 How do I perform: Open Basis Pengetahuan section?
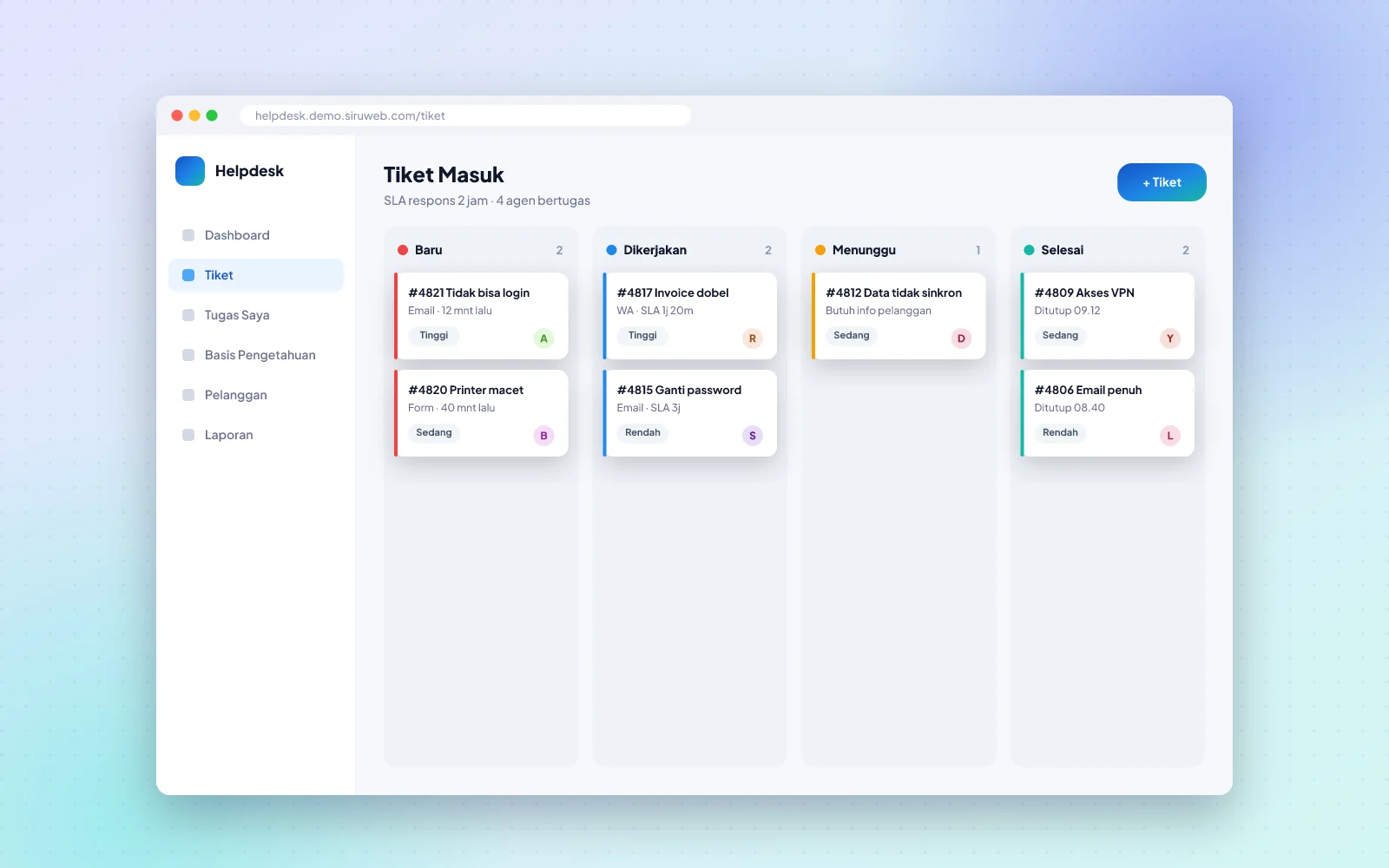point(256,355)
